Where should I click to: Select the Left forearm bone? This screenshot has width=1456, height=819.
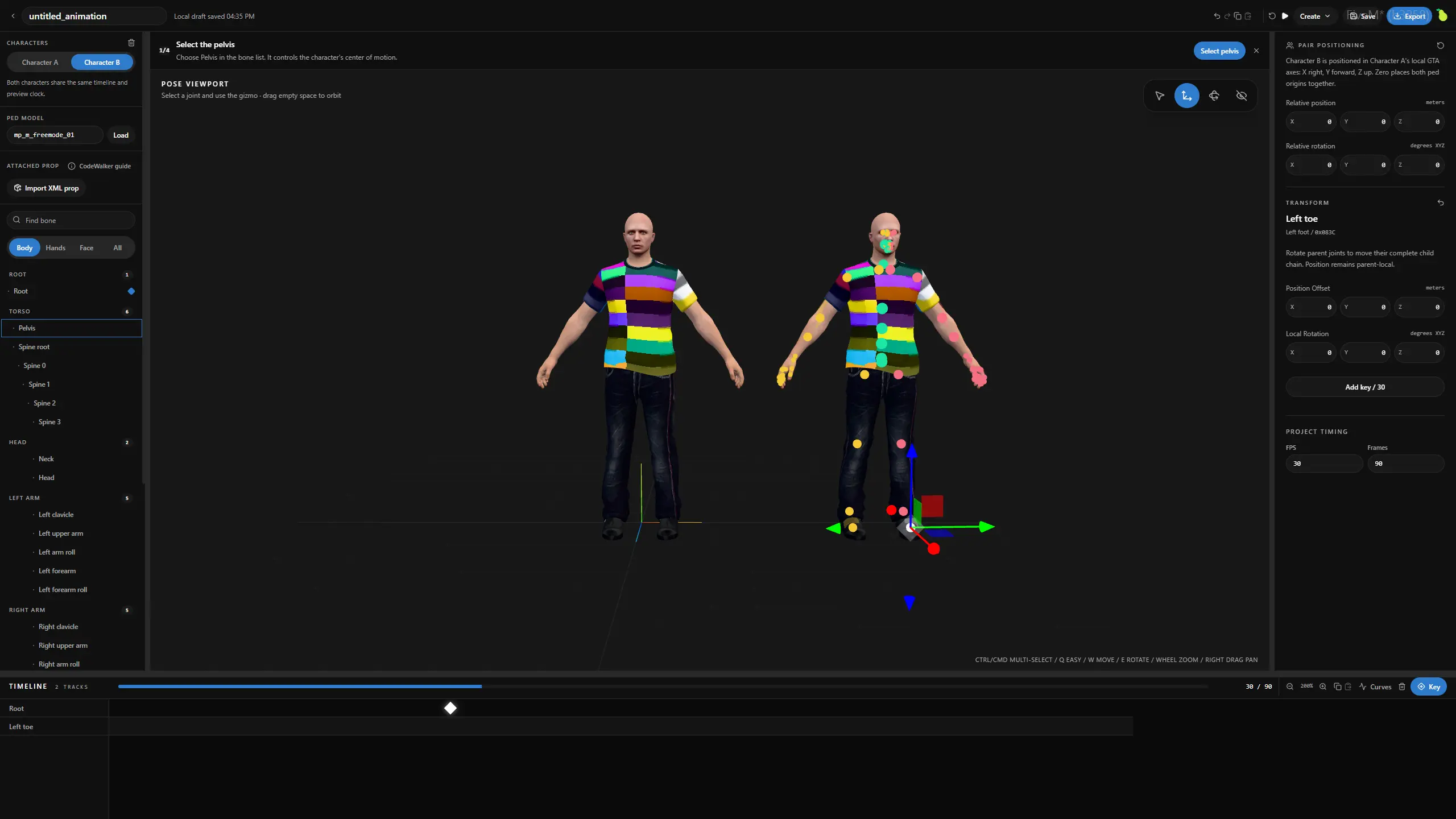point(72,571)
